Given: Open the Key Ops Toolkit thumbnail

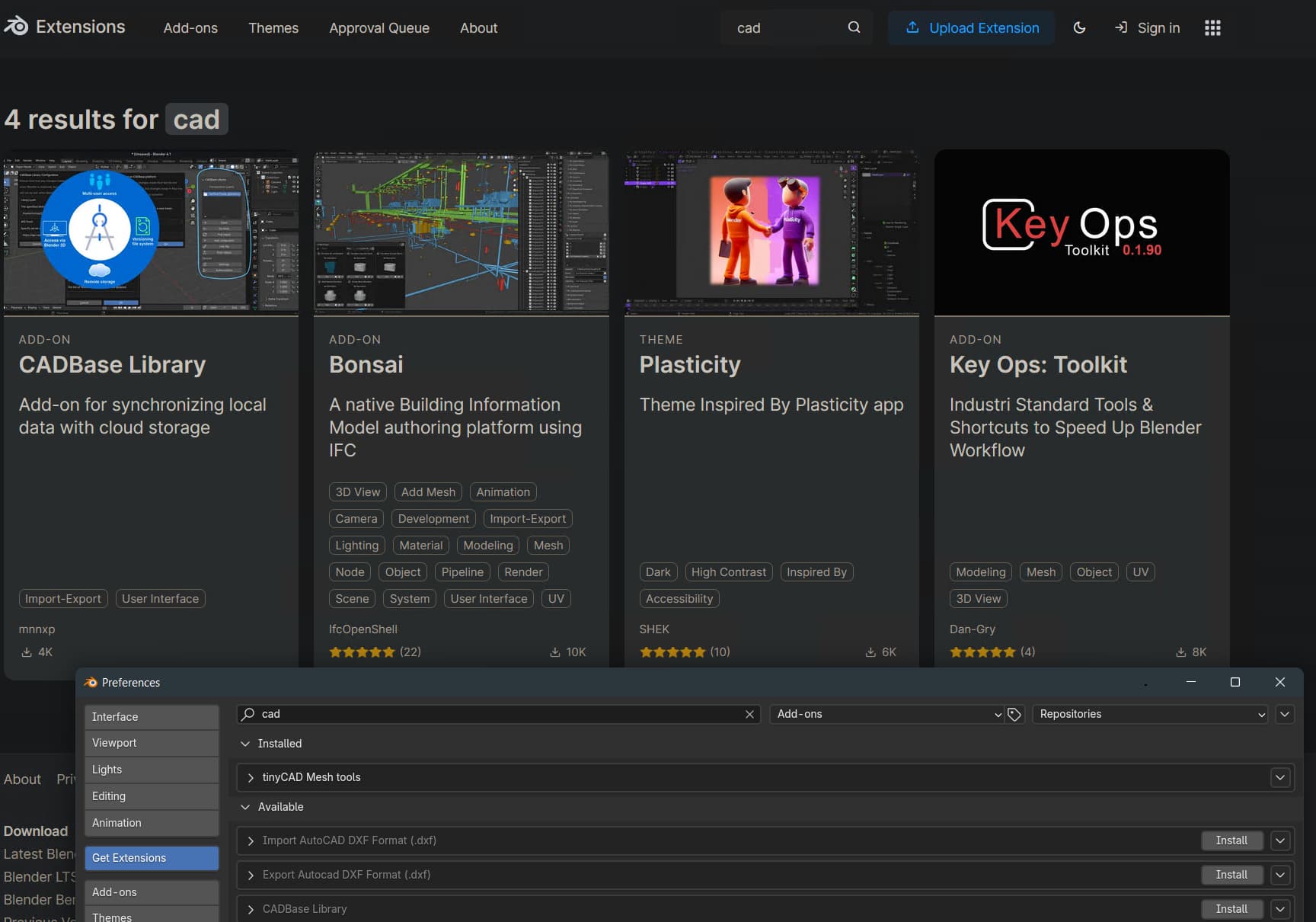Looking at the screenshot, I should [x=1082, y=232].
